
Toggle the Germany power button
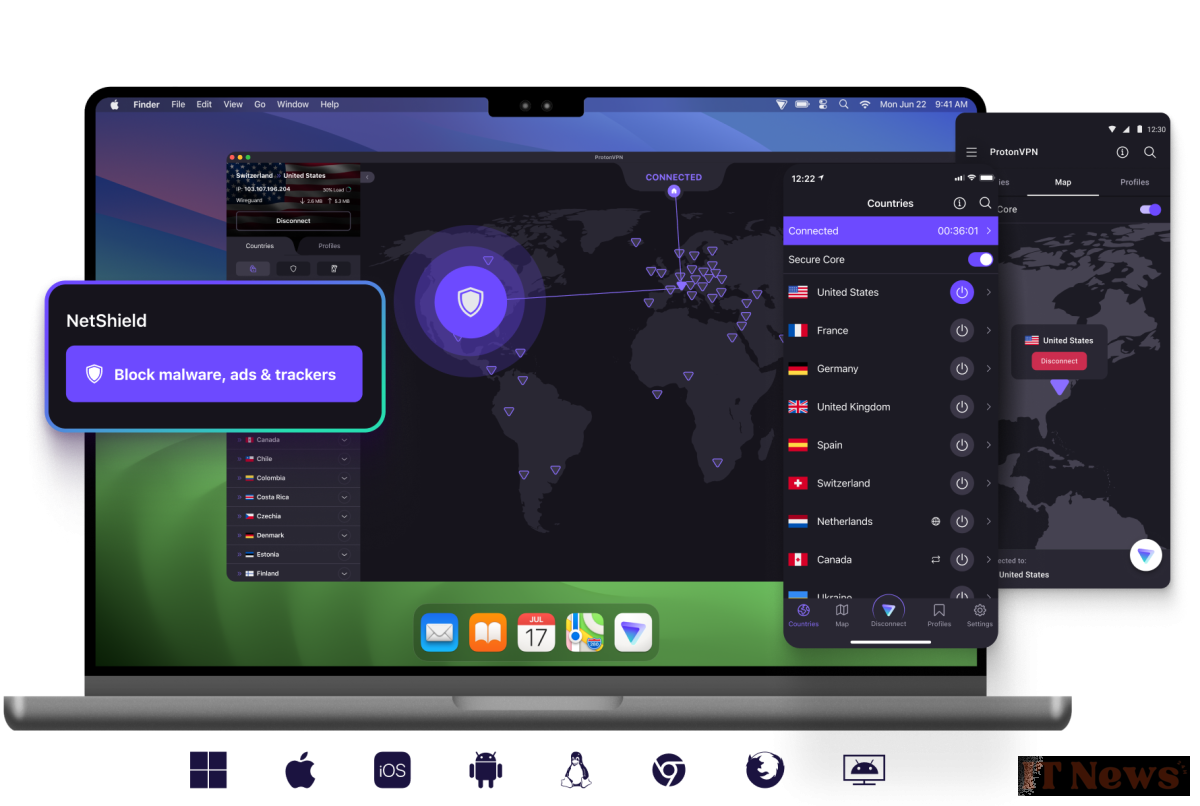click(x=961, y=368)
